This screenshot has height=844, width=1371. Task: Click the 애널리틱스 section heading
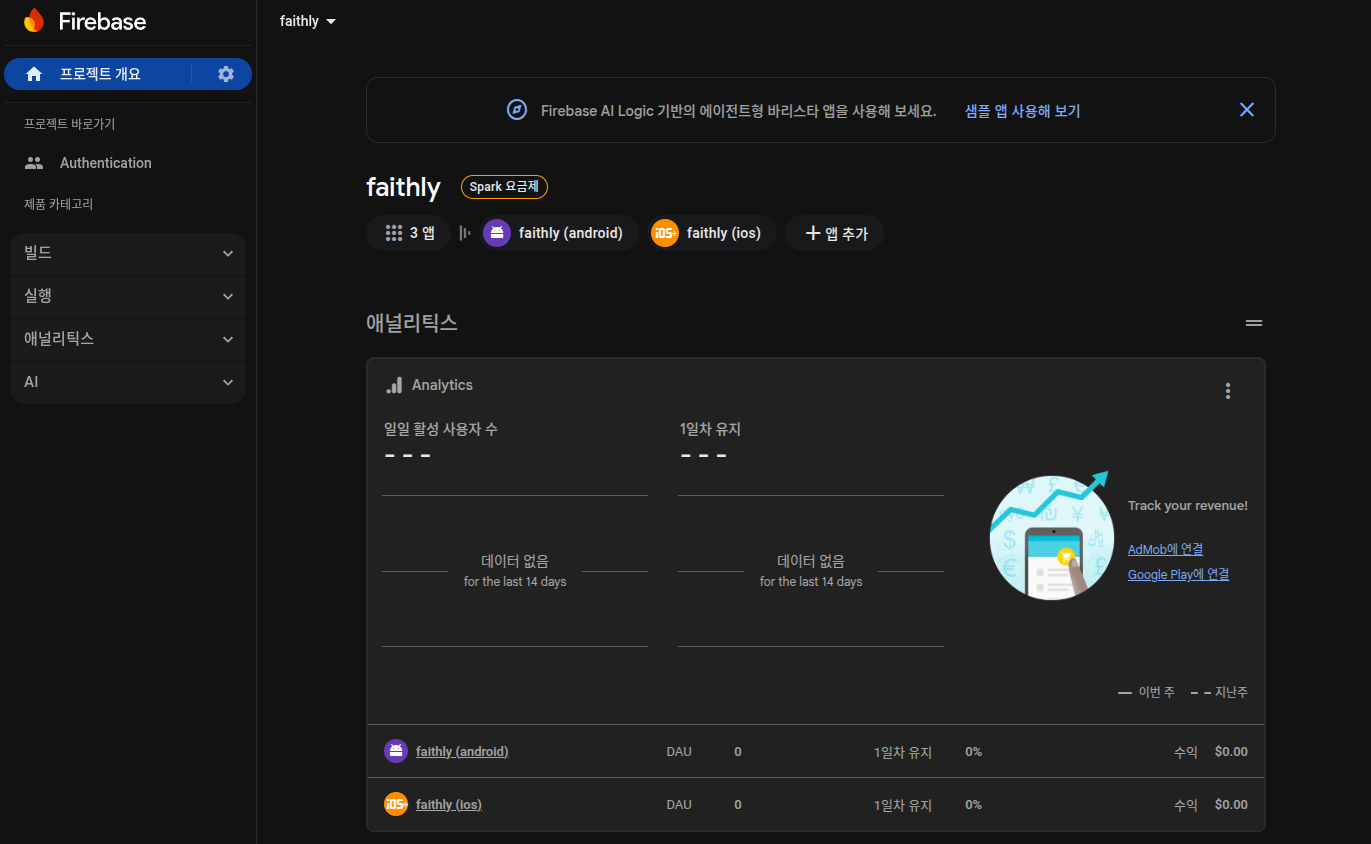(x=412, y=322)
